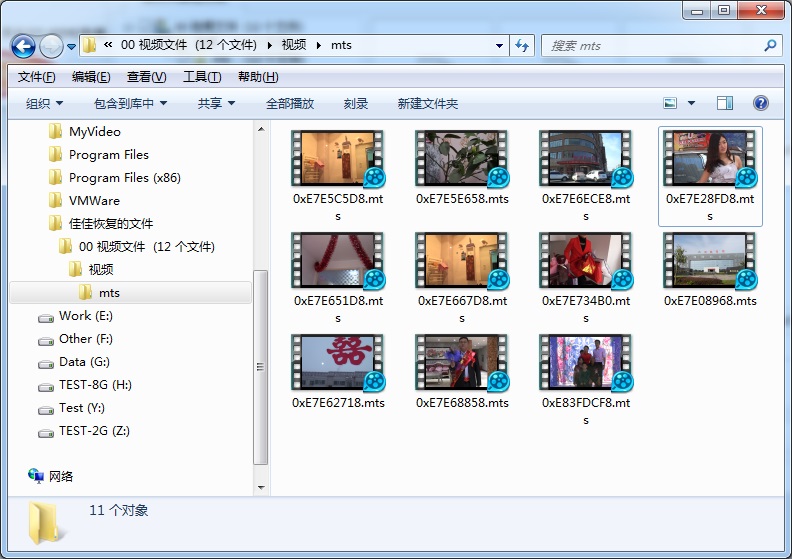Click the 全部播放 button
792x559 pixels.
(290, 103)
